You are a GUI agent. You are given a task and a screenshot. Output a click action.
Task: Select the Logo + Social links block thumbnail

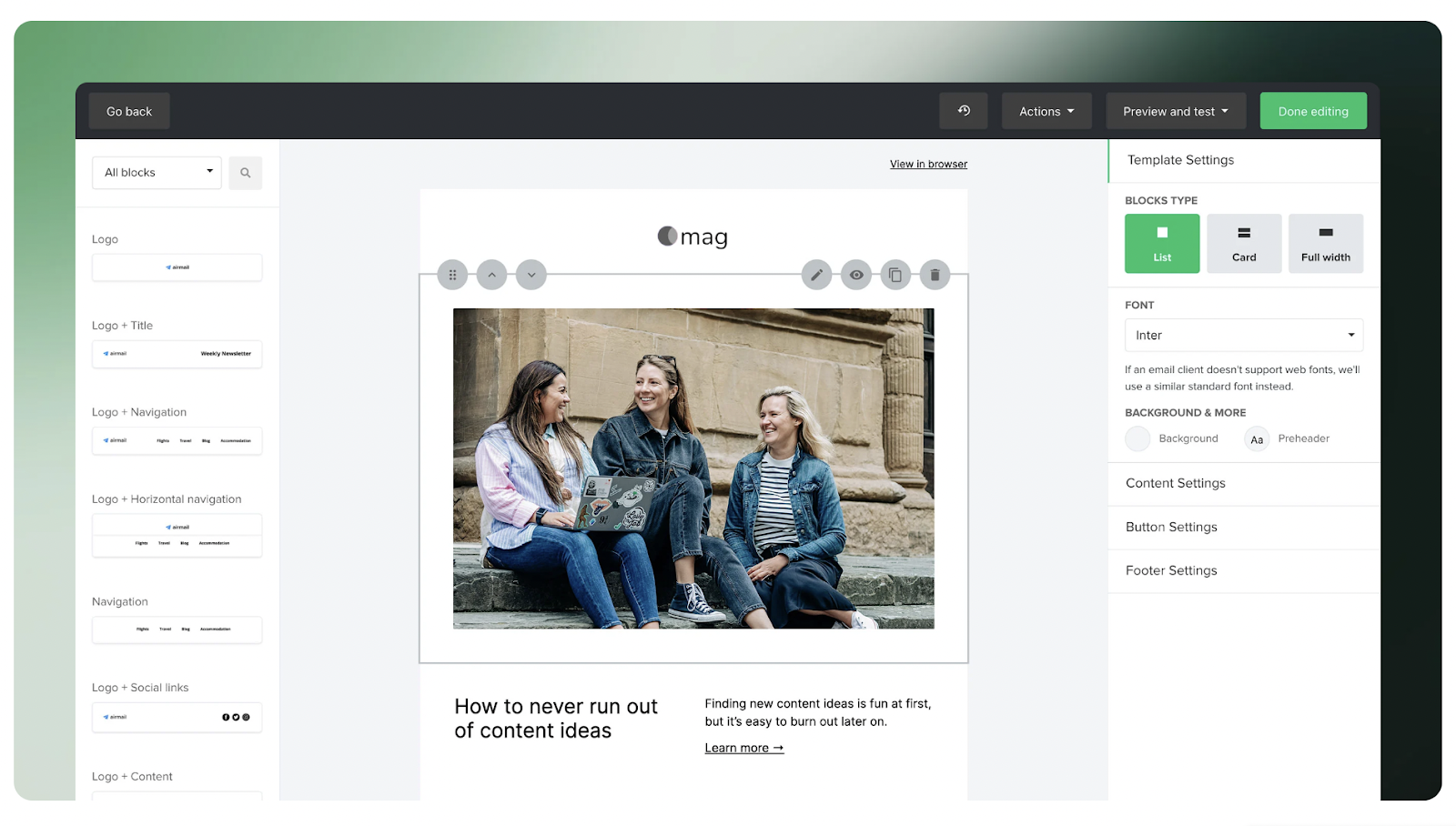177,717
